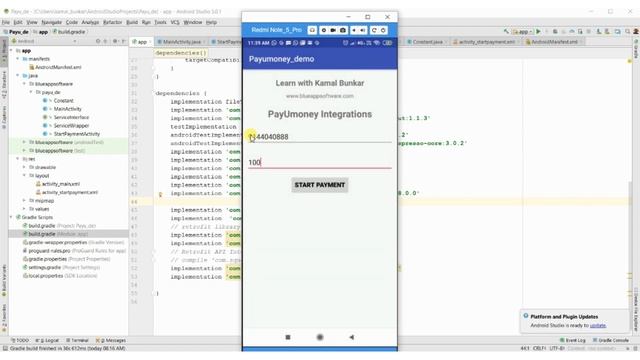
Task: Click the project panel settings gear icon
Action: tap(115, 41)
